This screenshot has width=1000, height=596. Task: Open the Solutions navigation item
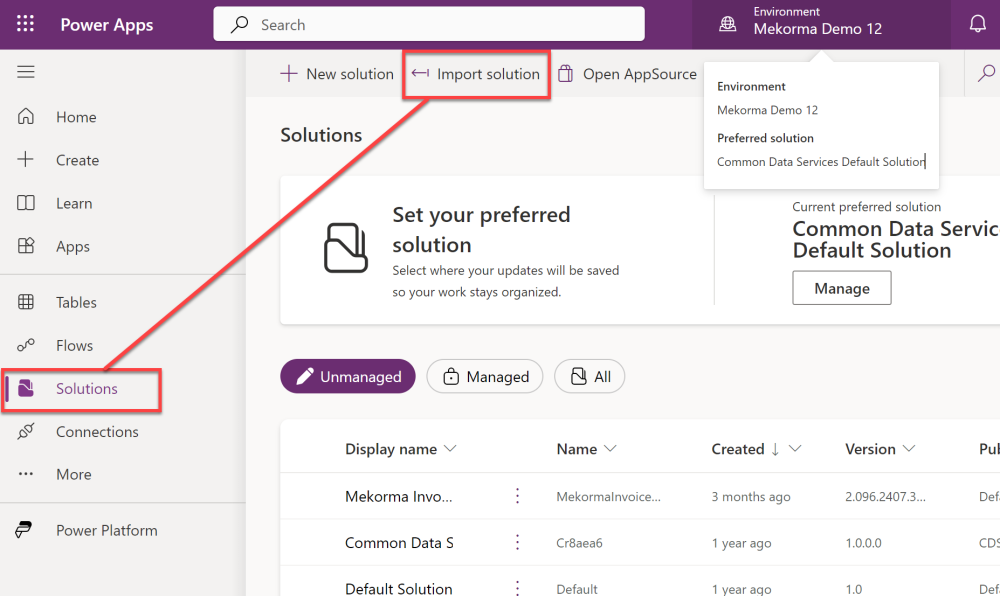86,389
